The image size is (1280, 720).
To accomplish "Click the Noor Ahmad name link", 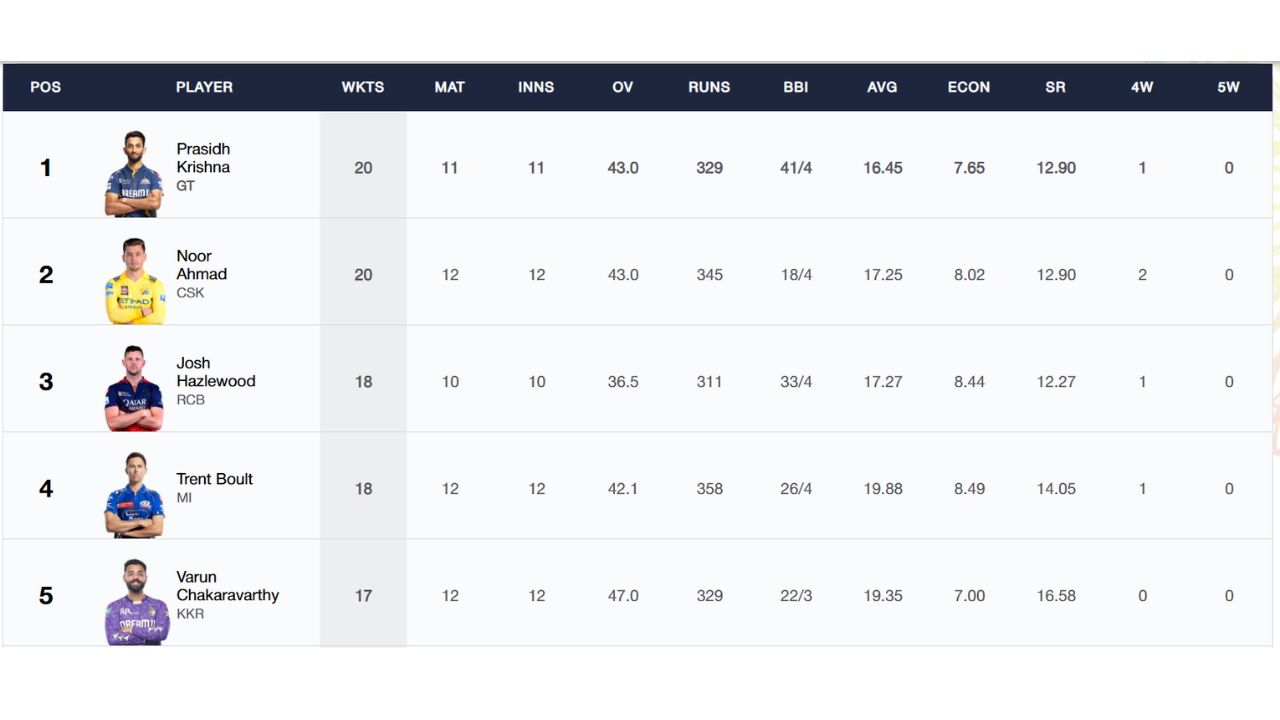I will [x=202, y=265].
